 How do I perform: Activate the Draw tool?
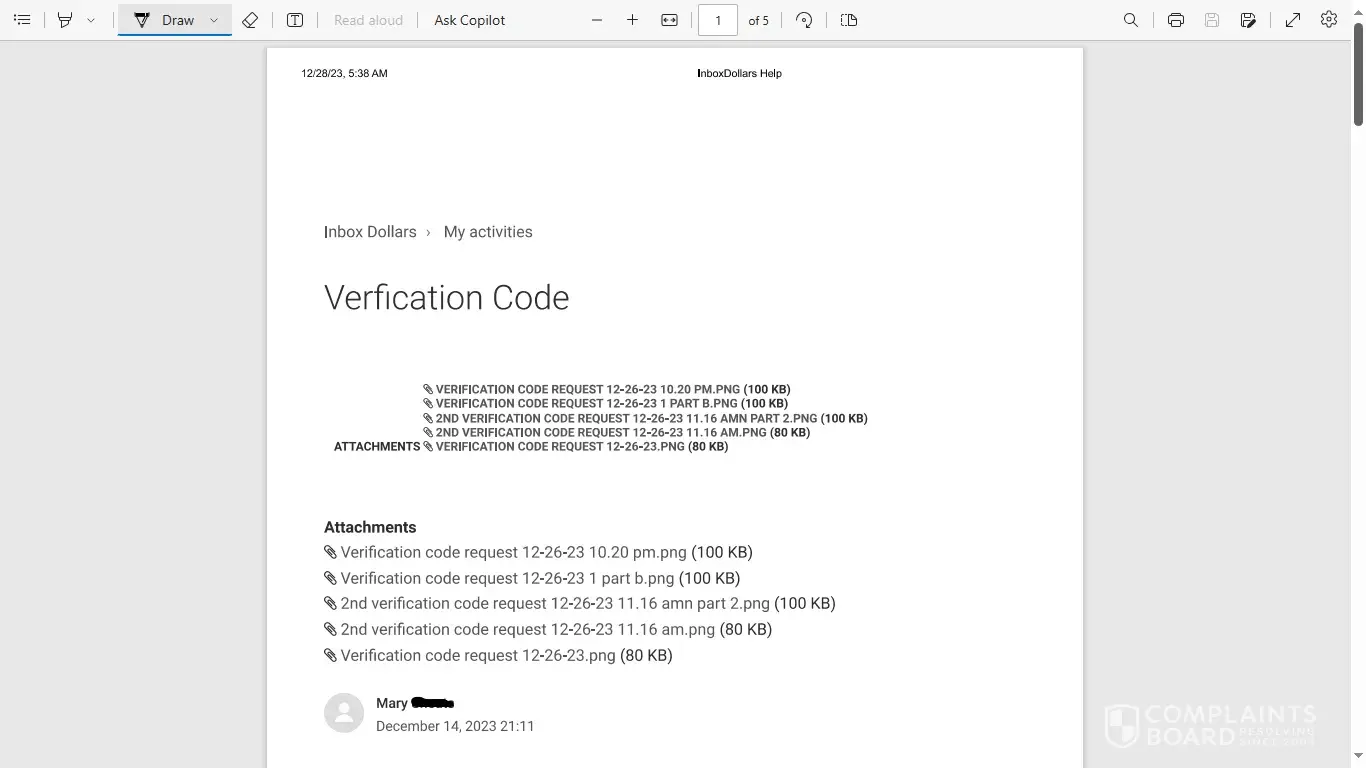pos(164,20)
